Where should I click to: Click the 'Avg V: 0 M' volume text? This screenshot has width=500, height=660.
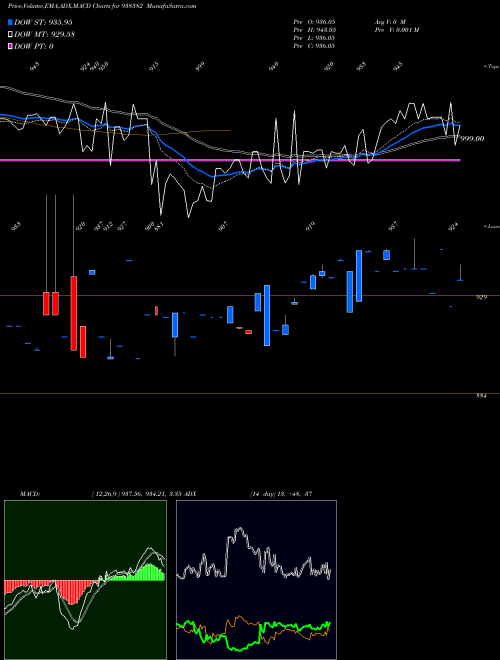pos(390,22)
